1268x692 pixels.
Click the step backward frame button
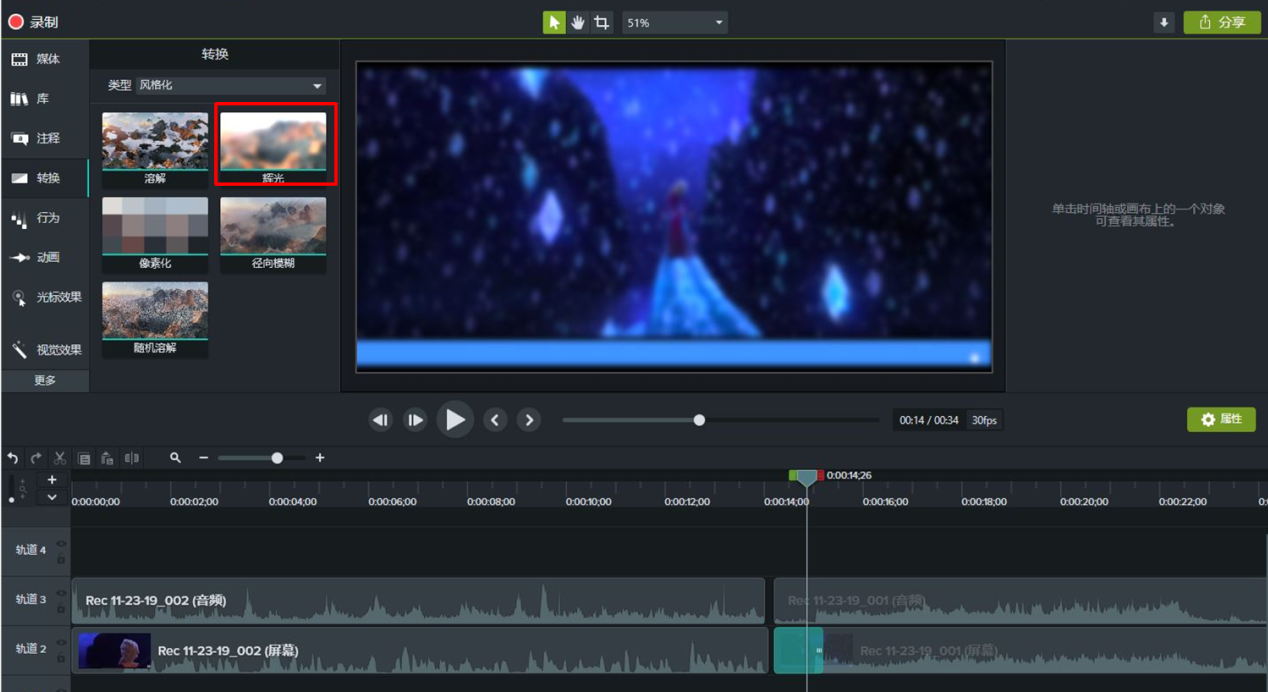point(380,420)
